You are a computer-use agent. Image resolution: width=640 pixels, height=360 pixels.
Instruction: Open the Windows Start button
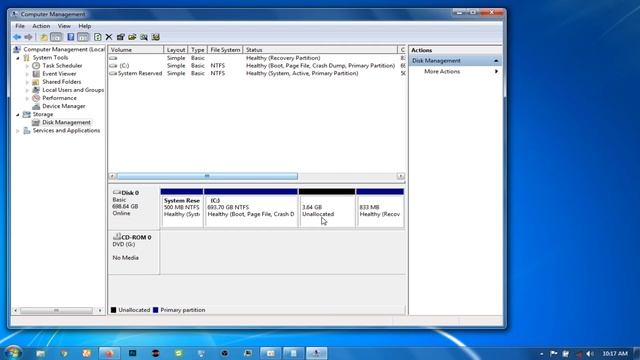[13, 353]
